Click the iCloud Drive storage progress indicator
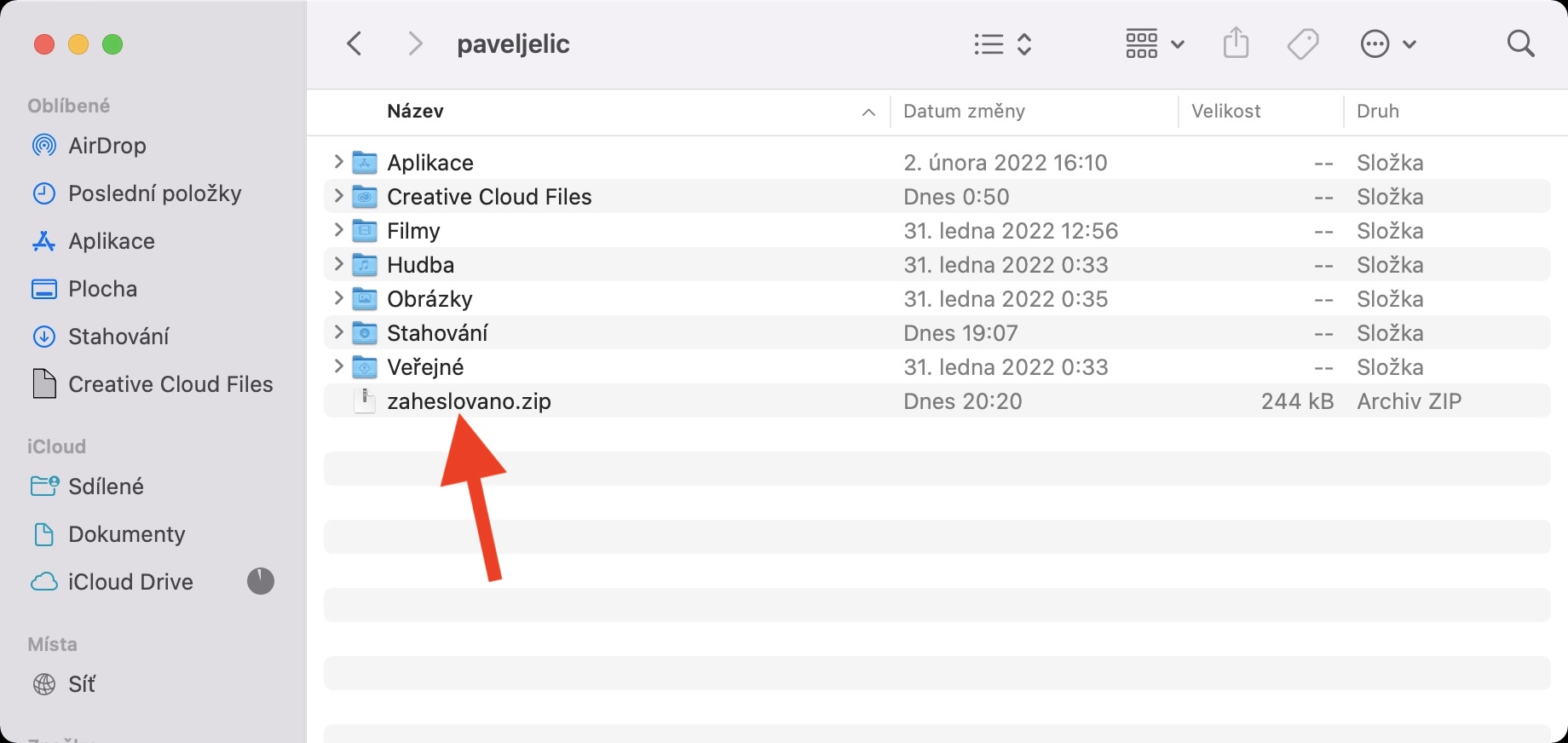Image resolution: width=1568 pixels, height=743 pixels. click(x=261, y=581)
